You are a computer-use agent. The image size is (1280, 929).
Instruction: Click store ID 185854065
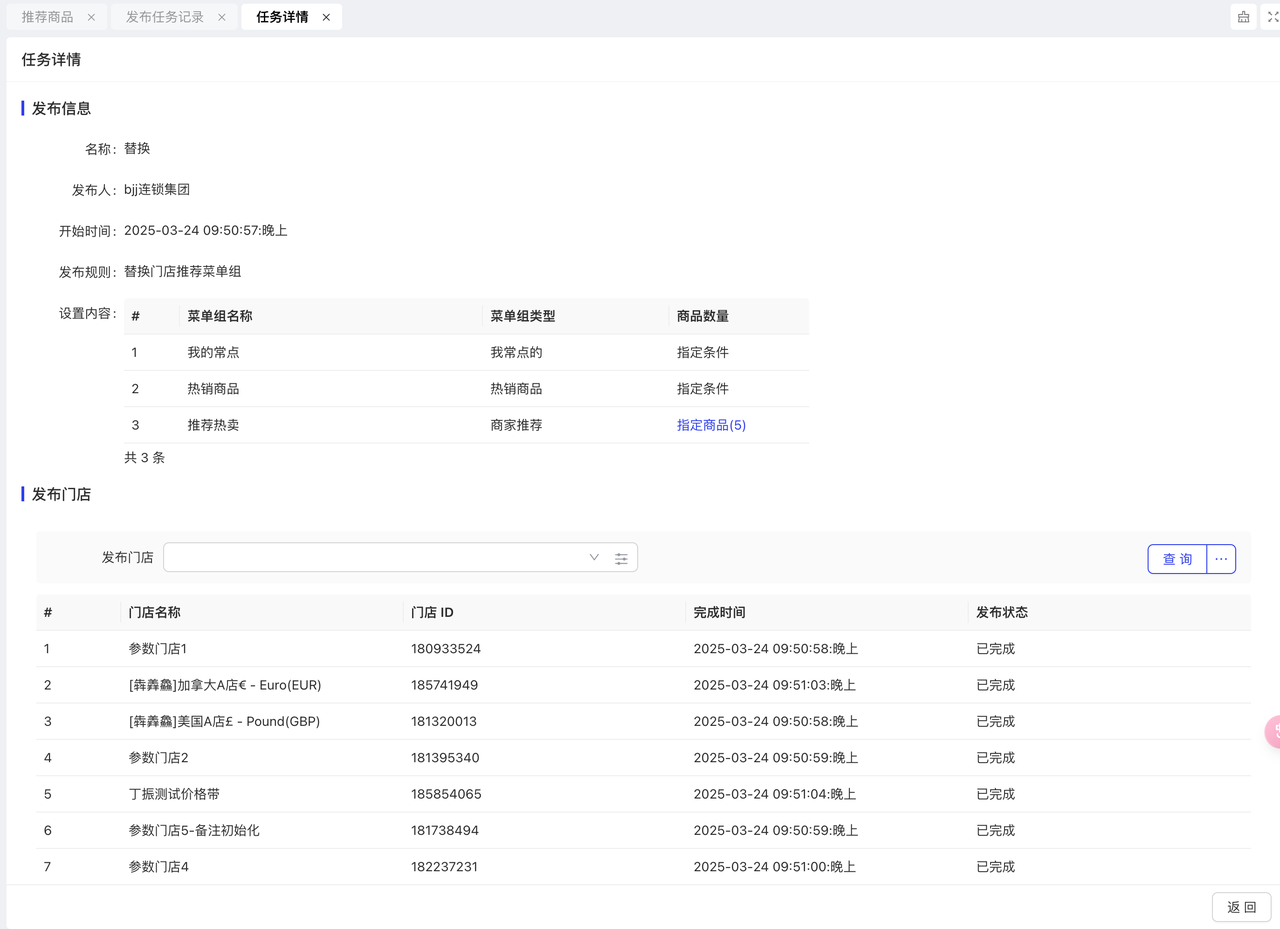click(x=446, y=794)
